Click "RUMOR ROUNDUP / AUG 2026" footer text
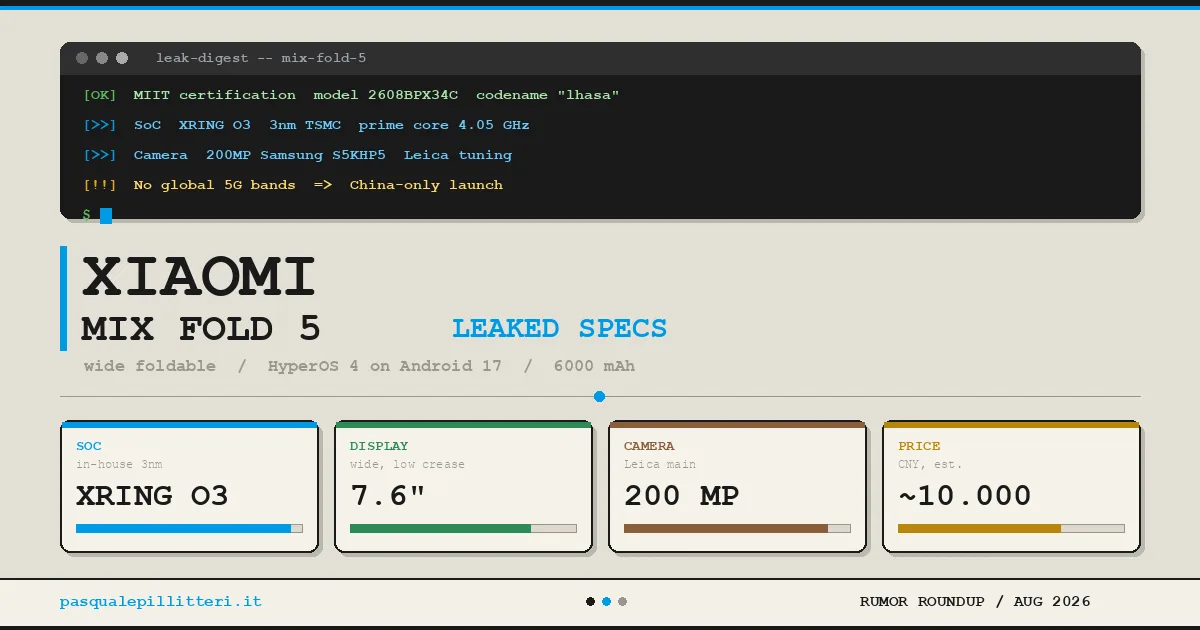The height and width of the screenshot is (630, 1200). click(x=975, y=602)
